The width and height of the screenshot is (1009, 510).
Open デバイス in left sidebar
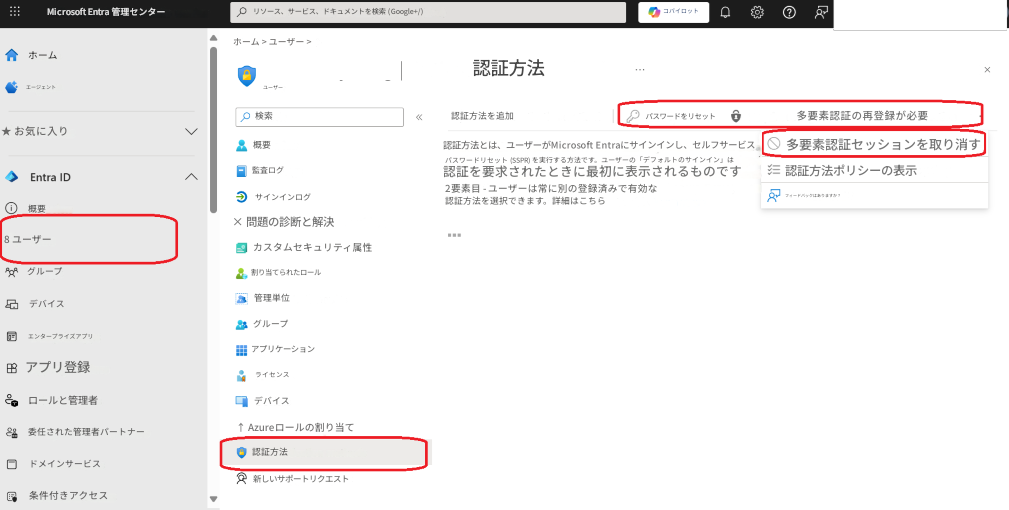pos(46,304)
